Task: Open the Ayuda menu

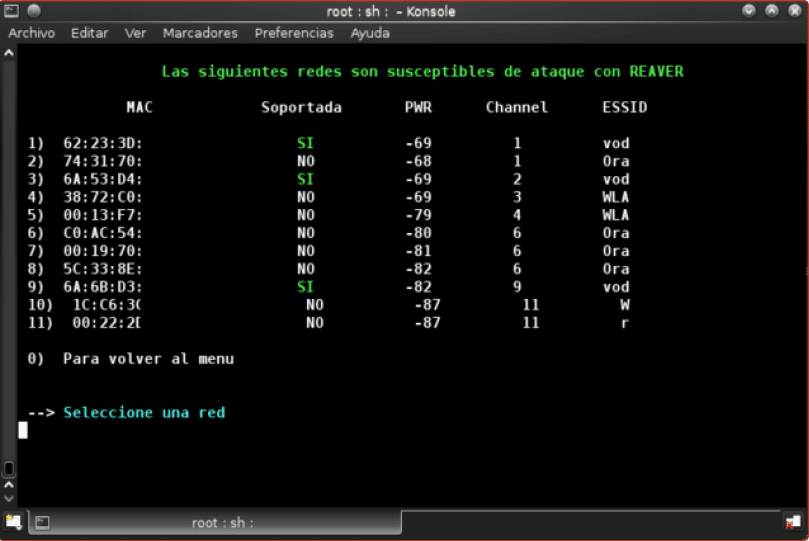Action: (x=370, y=33)
